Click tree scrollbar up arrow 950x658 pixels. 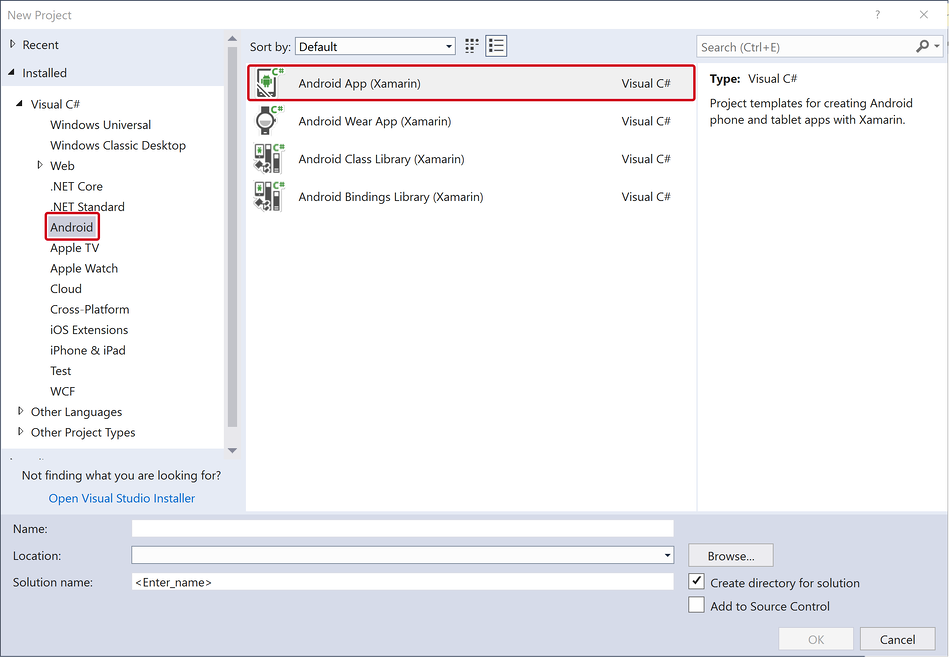232,39
